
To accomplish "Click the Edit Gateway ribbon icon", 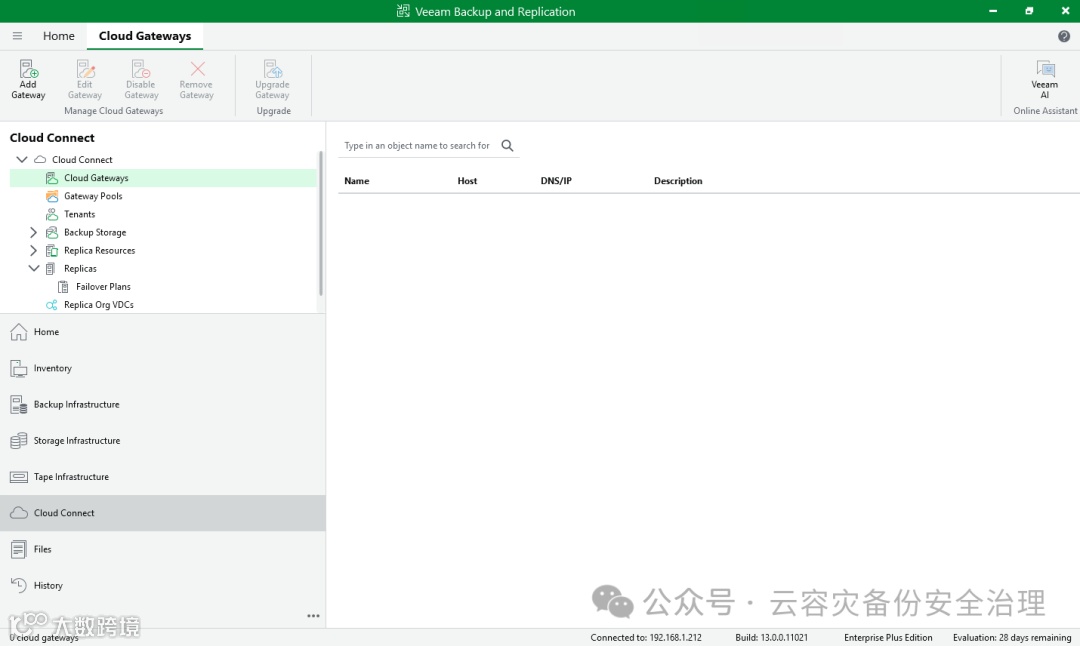I will (85, 69).
